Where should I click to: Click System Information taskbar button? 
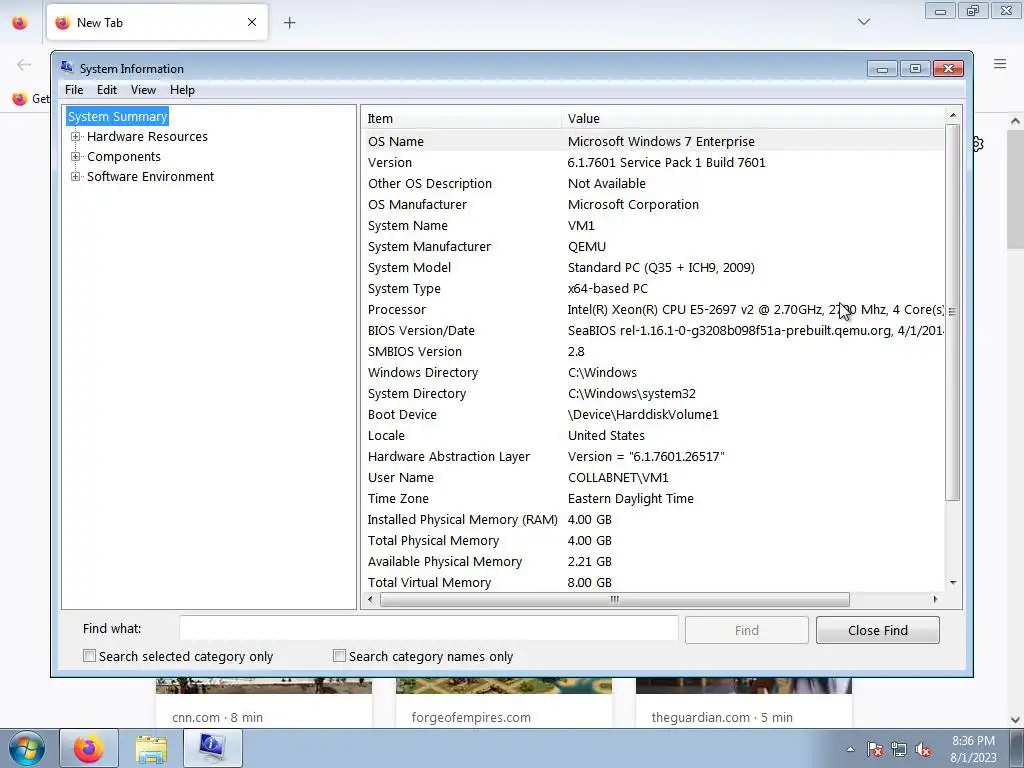click(x=212, y=748)
